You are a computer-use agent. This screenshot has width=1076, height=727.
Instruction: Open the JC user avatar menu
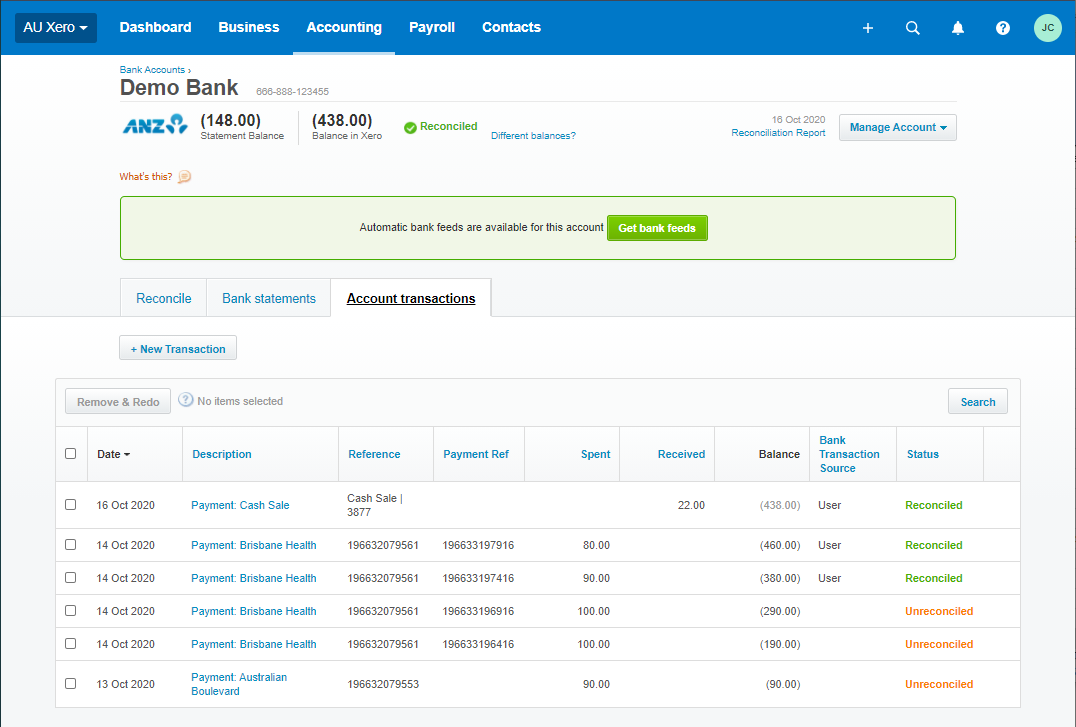(1047, 27)
